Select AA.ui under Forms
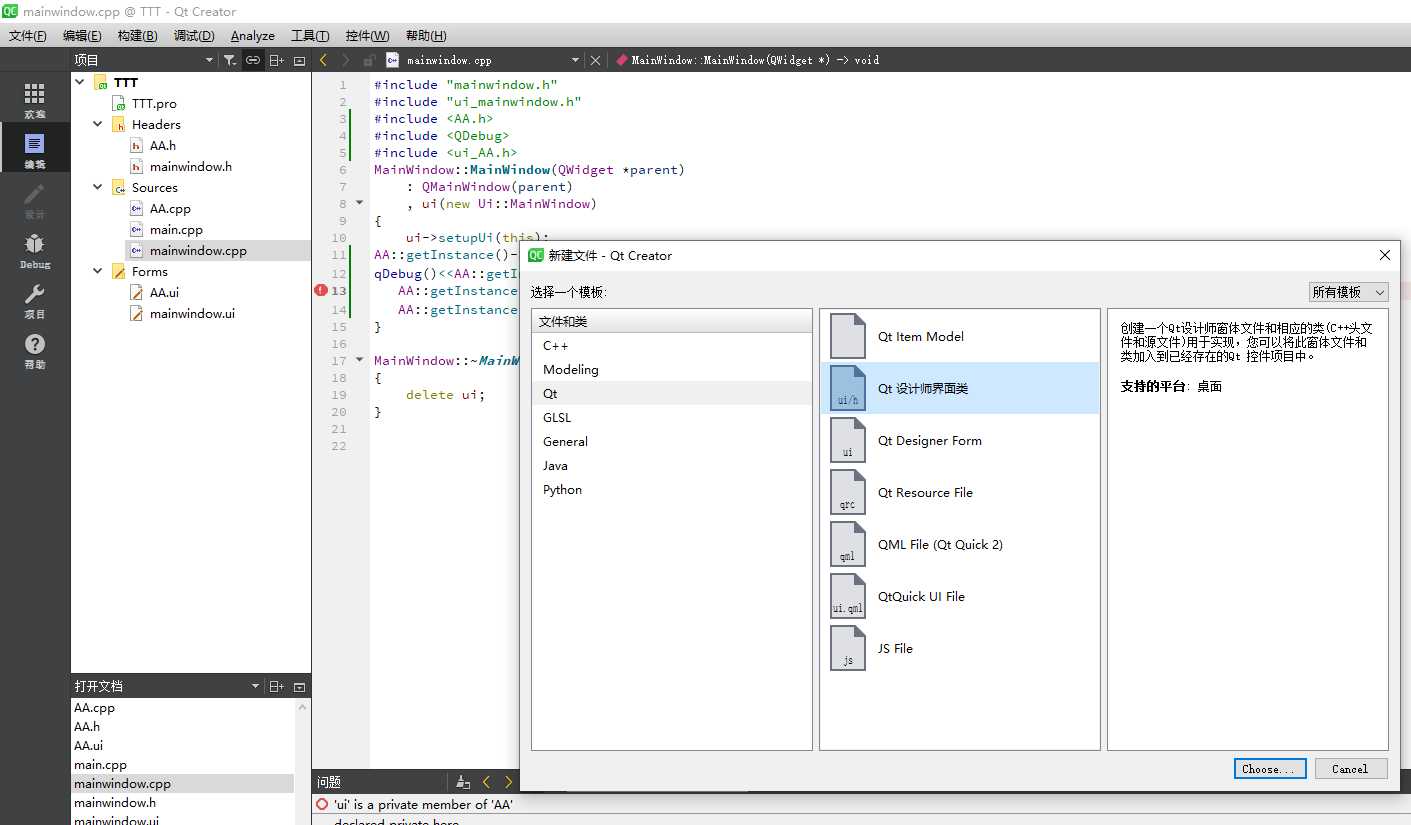 (164, 292)
